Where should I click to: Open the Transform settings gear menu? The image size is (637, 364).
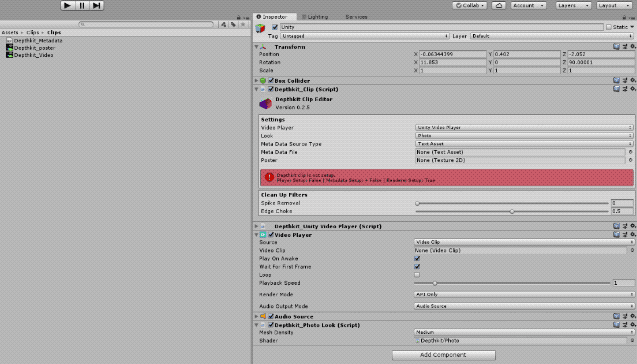pos(633,47)
